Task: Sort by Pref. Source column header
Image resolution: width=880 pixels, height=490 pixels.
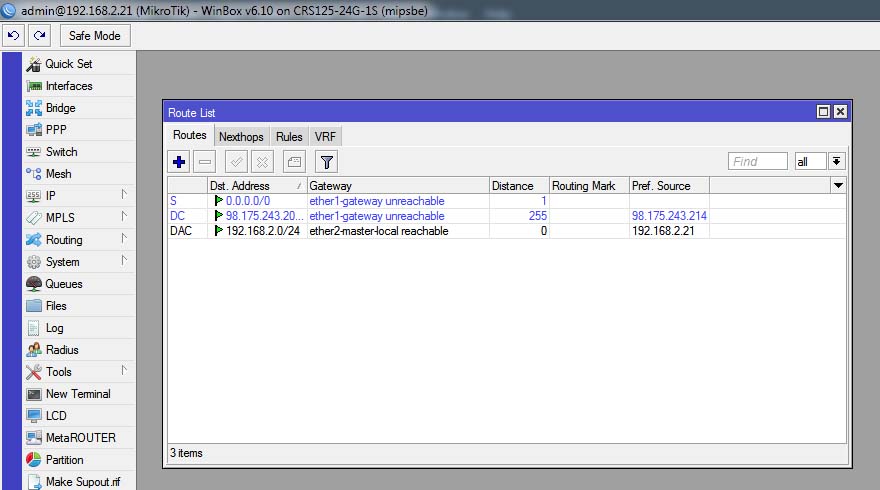Action: click(x=669, y=186)
